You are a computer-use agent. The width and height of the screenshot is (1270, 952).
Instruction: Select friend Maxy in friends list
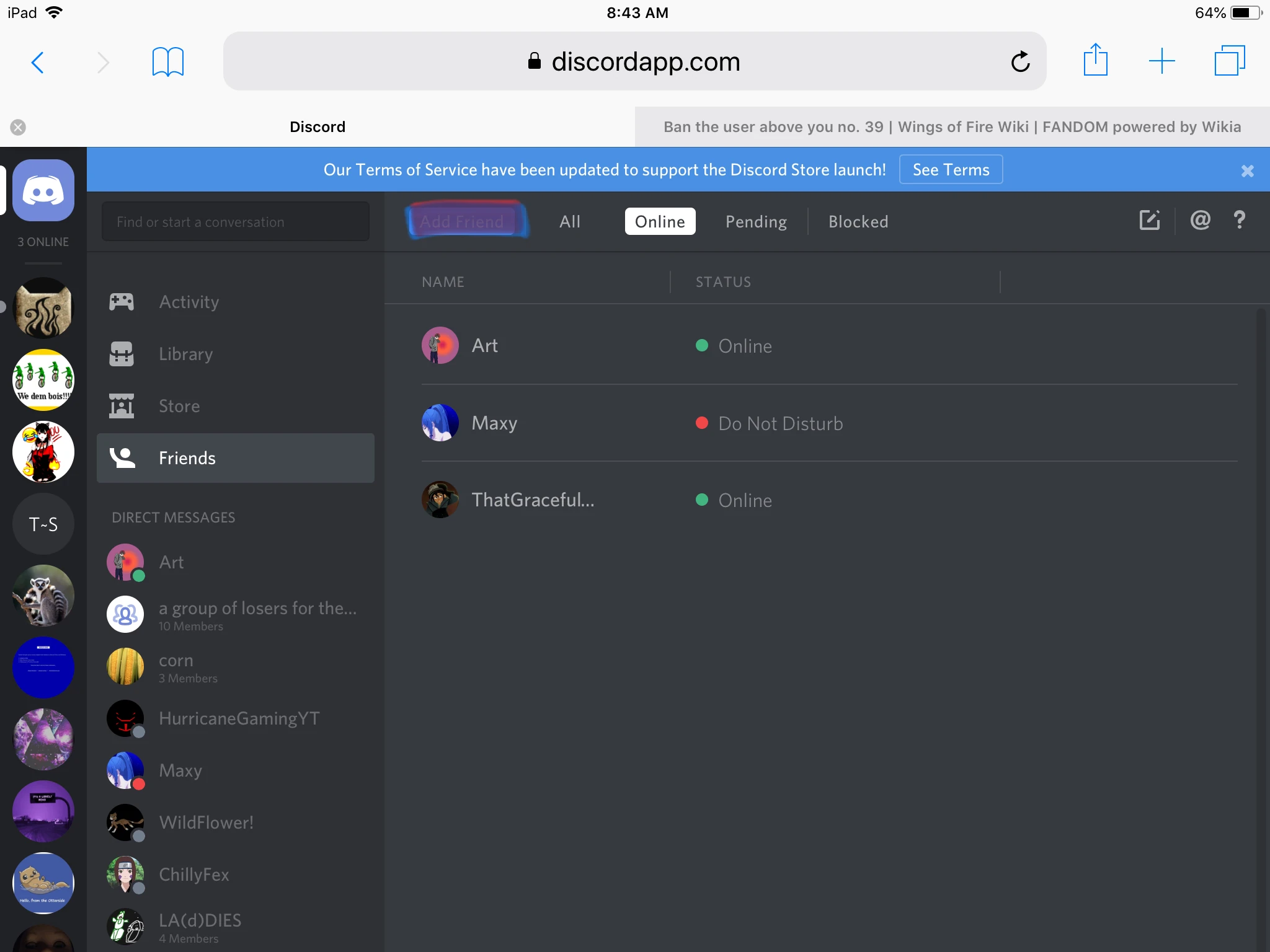pos(494,423)
